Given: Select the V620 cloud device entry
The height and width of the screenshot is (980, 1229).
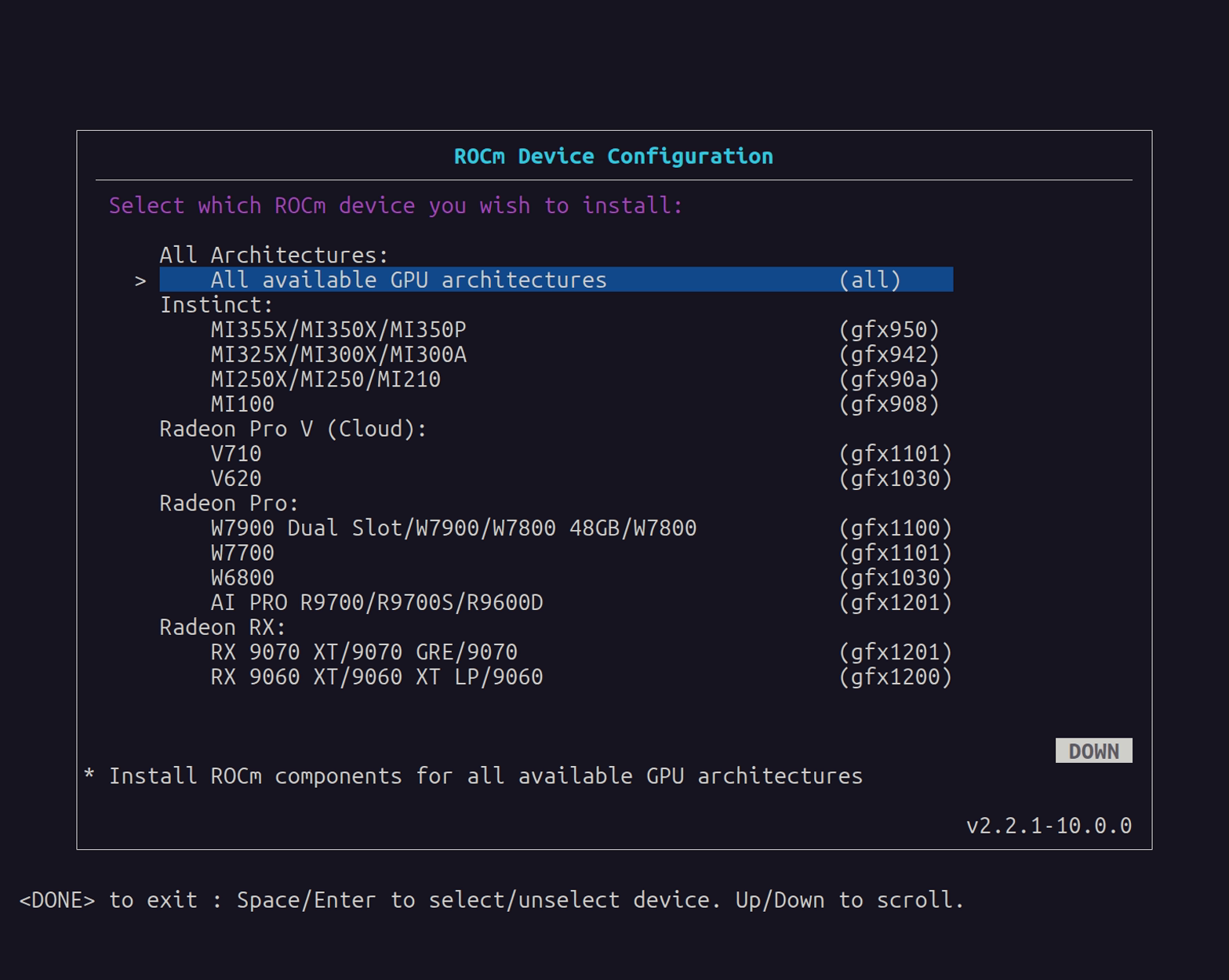Looking at the screenshot, I should (x=581, y=479).
